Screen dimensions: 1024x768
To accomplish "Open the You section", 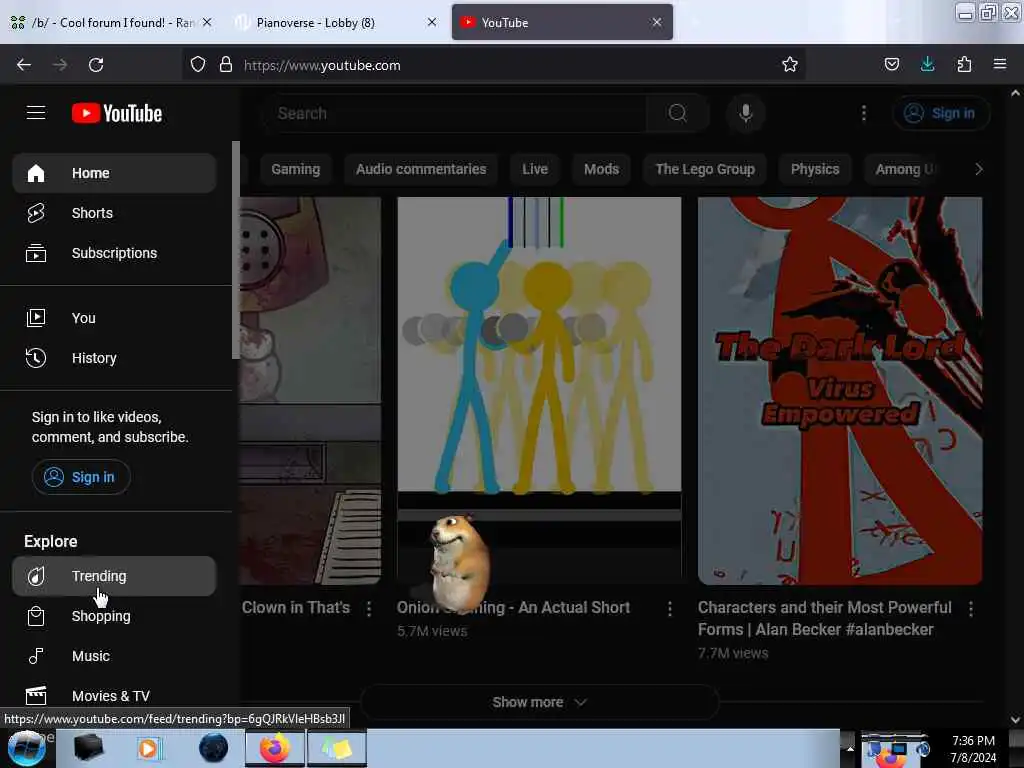I will pyautogui.click(x=114, y=318).
